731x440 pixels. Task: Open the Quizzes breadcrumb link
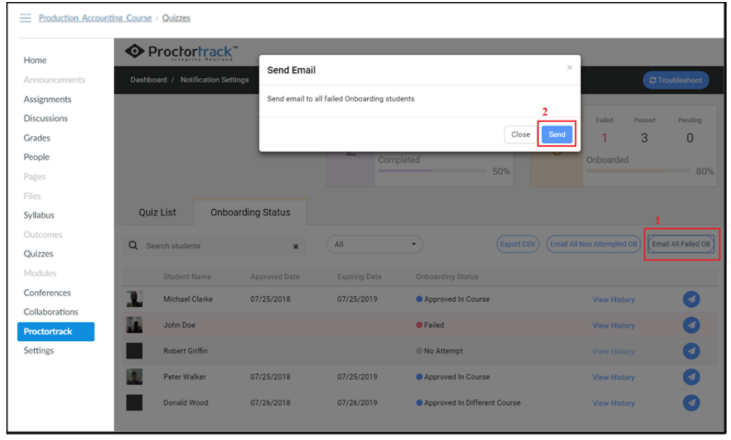pyautogui.click(x=176, y=18)
